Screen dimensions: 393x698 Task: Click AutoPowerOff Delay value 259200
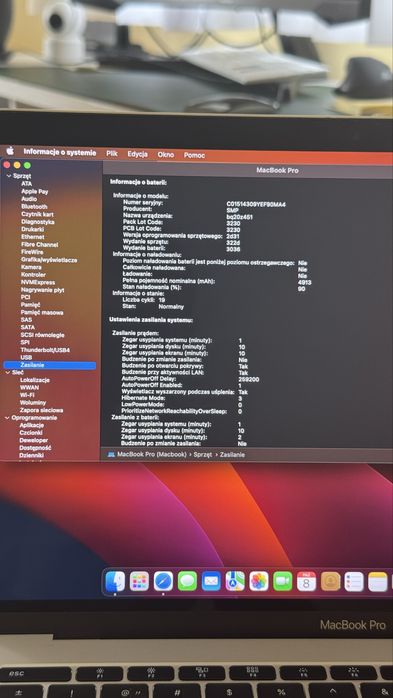pyautogui.click(x=249, y=380)
